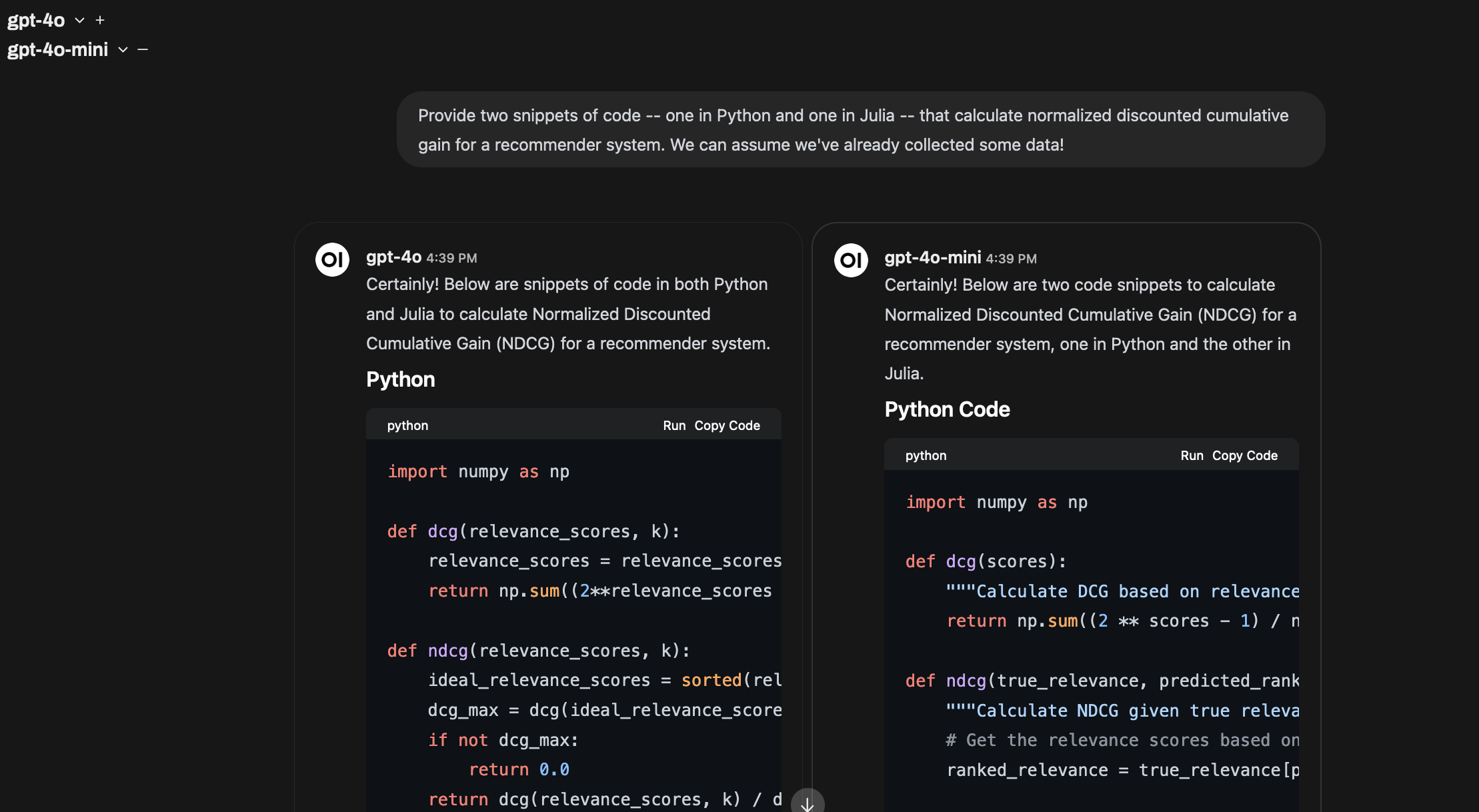Expand the gpt-4o model selector chevron

[x=80, y=21]
